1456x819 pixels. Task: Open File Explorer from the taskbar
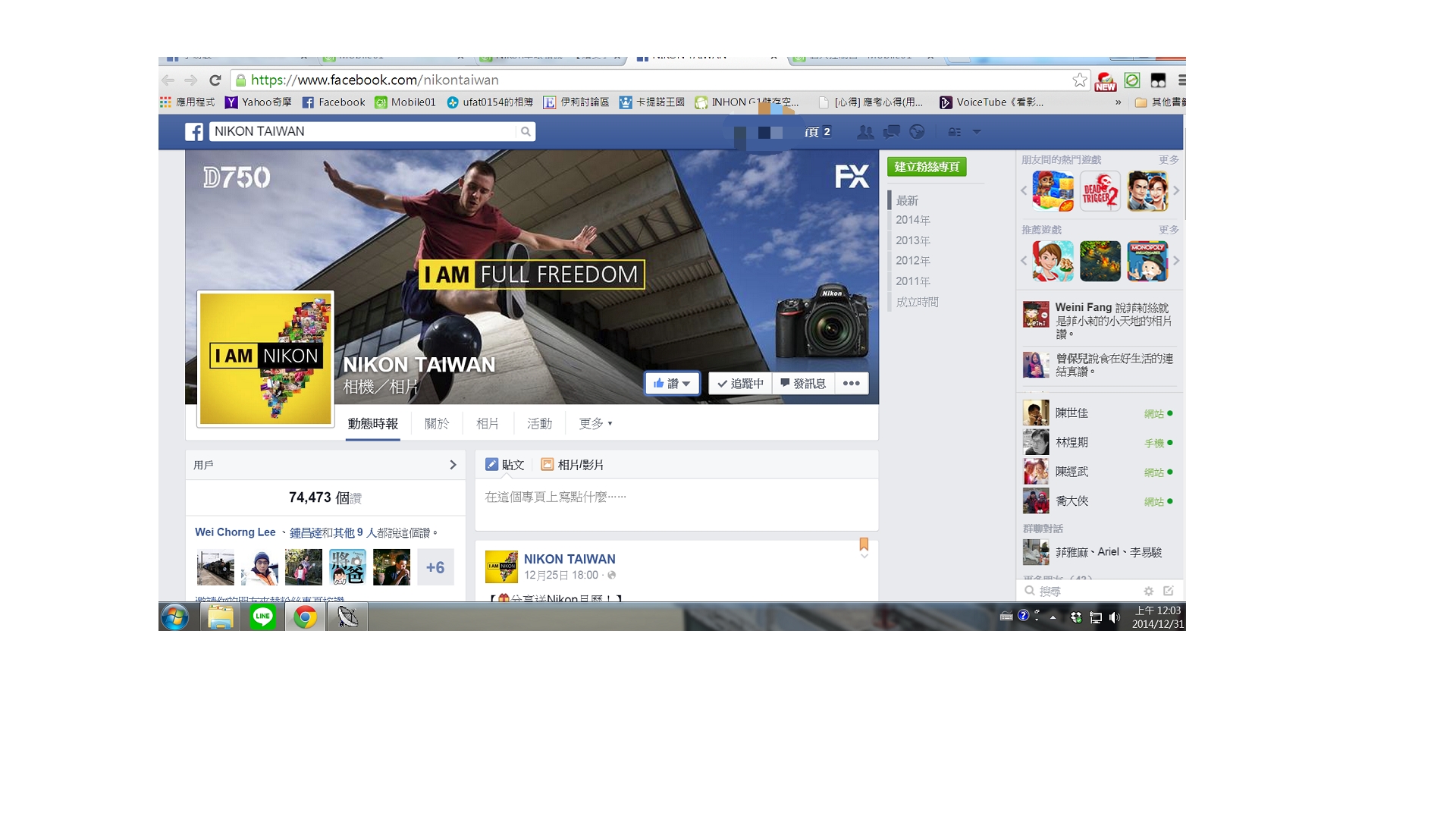(220, 617)
